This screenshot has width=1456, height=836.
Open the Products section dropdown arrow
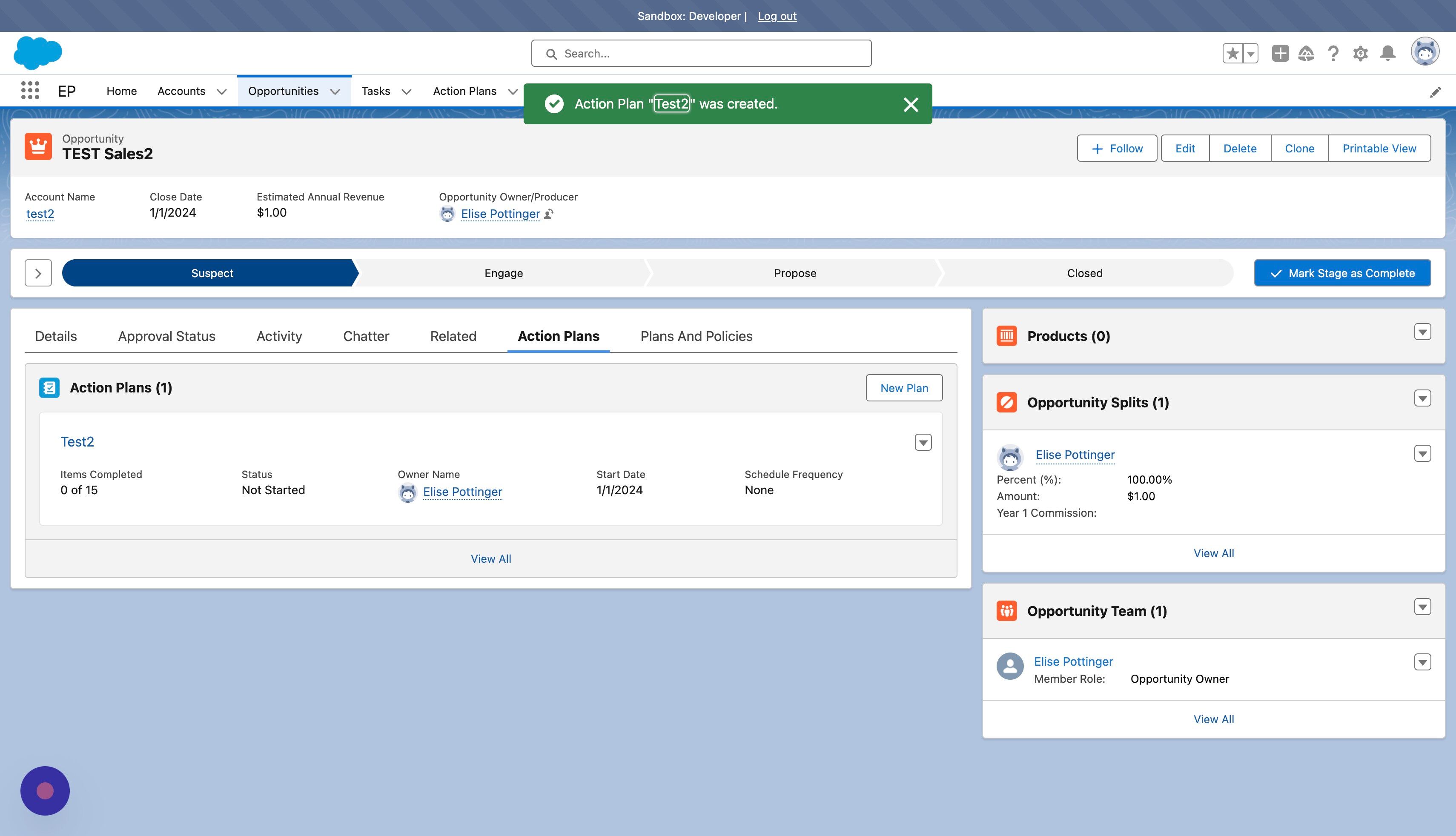click(x=1422, y=332)
